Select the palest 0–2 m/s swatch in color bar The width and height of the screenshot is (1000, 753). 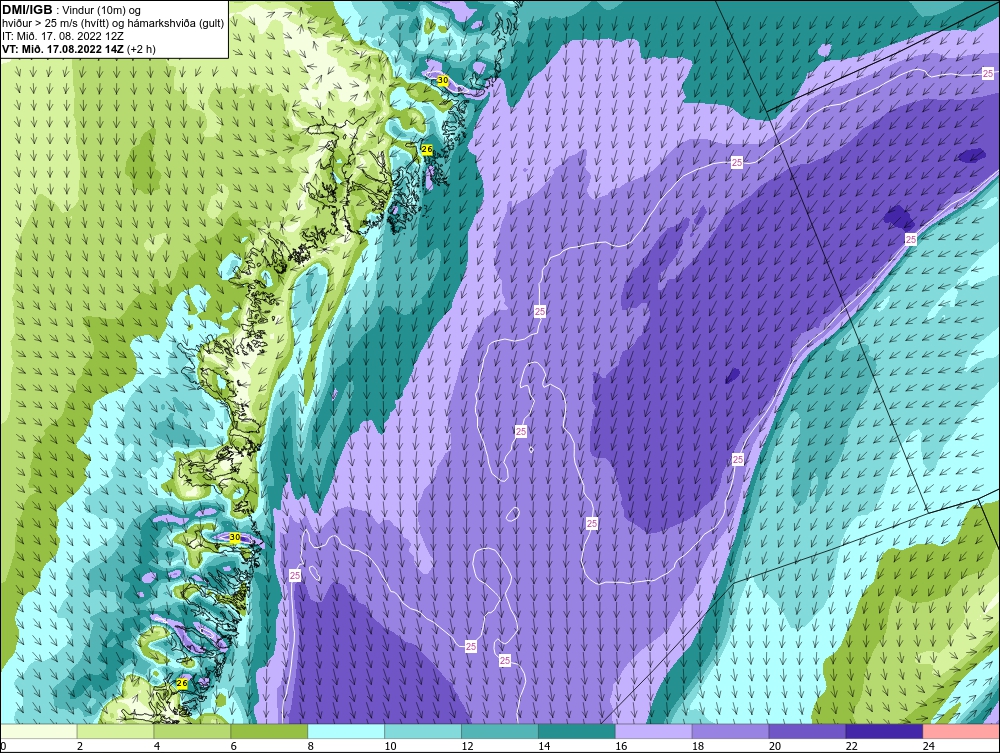(38, 731)
